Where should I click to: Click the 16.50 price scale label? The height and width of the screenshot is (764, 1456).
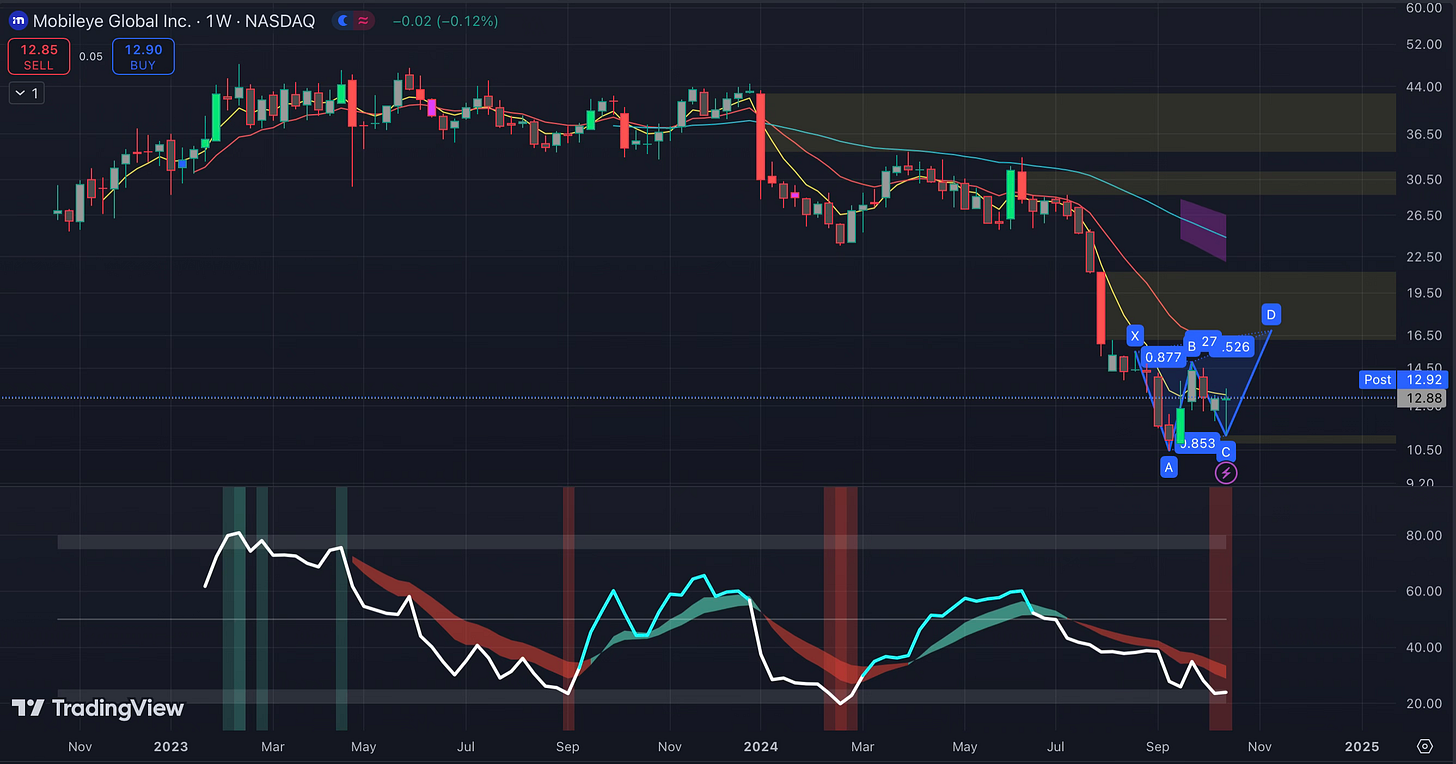pyautogui.click(x=1422, y=335)
